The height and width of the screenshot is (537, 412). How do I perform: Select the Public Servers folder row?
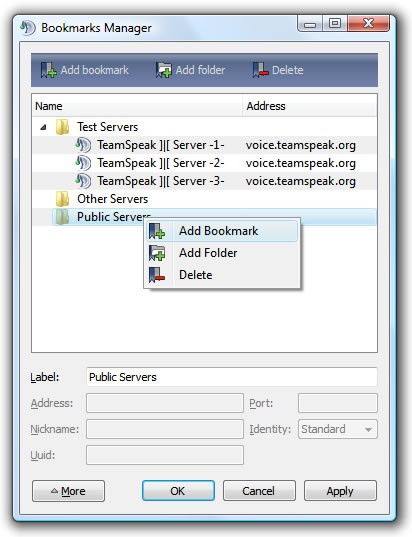(204, 217)
